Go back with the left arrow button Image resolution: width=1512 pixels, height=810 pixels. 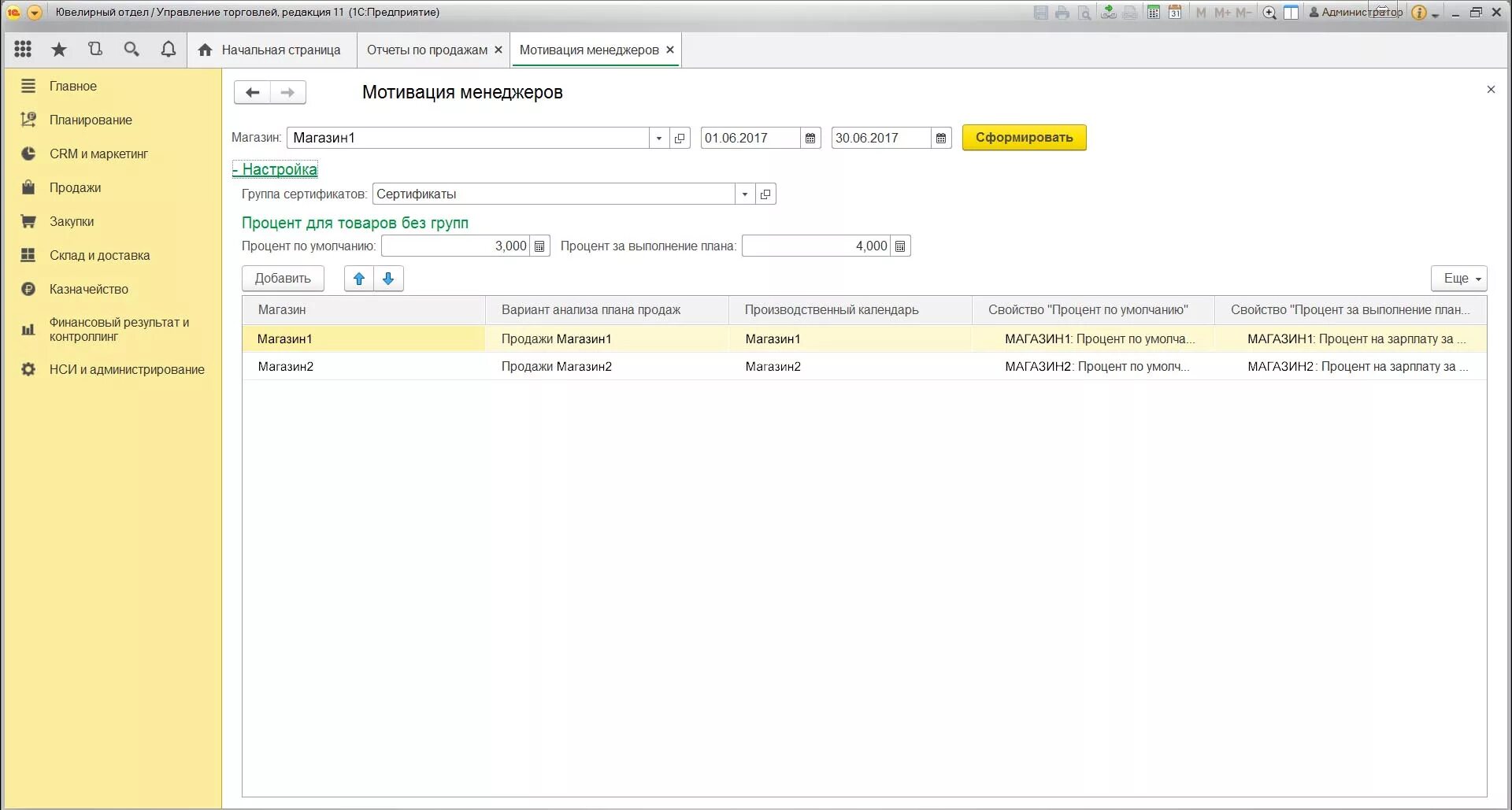pos(252,92)
